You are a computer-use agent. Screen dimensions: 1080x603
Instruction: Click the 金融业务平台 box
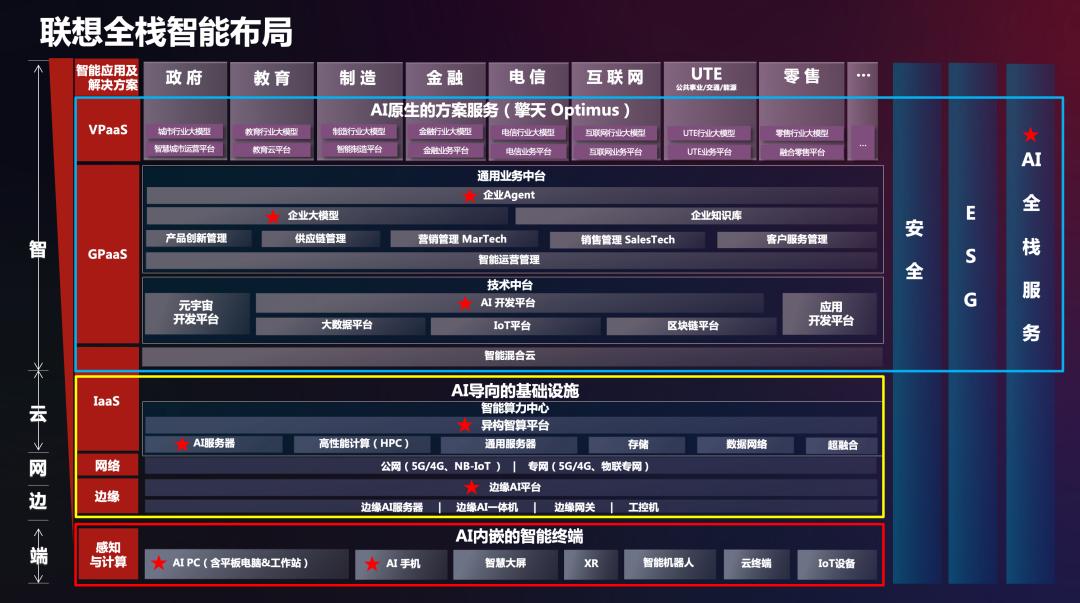[x=446, y=150]
